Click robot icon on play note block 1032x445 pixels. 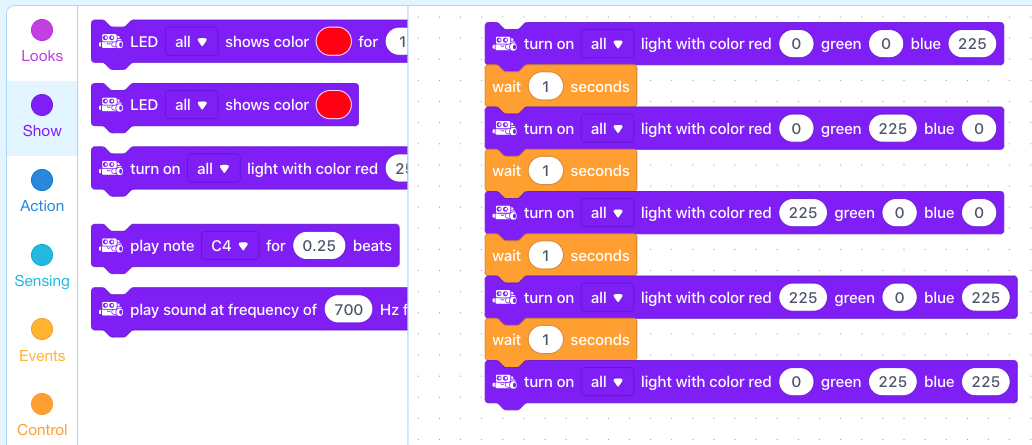[x=111, y=246]
